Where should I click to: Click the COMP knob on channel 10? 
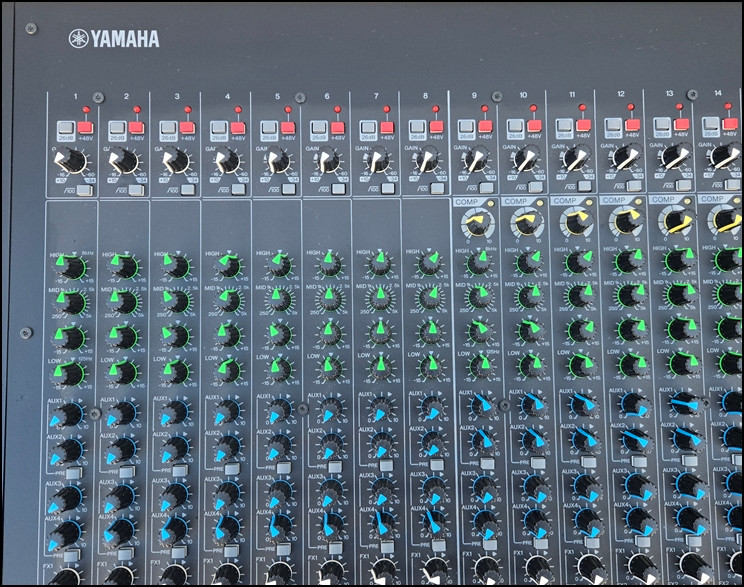(527, 222)
